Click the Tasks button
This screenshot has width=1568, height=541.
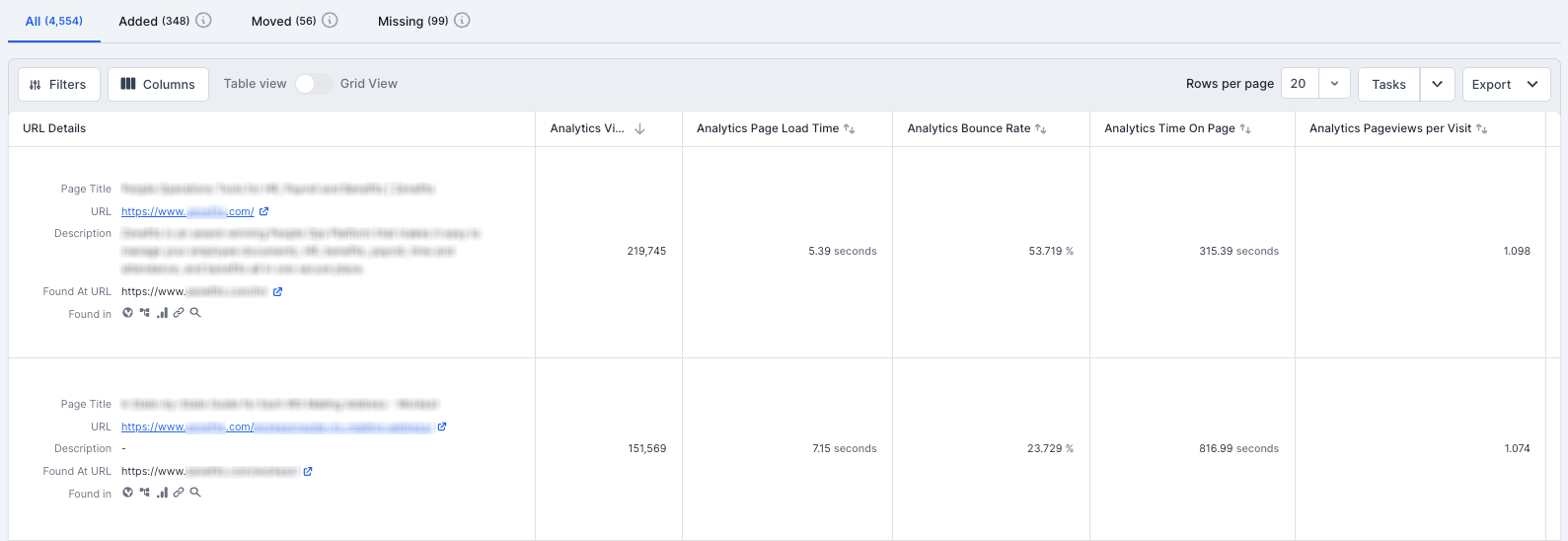point(1388,84)
